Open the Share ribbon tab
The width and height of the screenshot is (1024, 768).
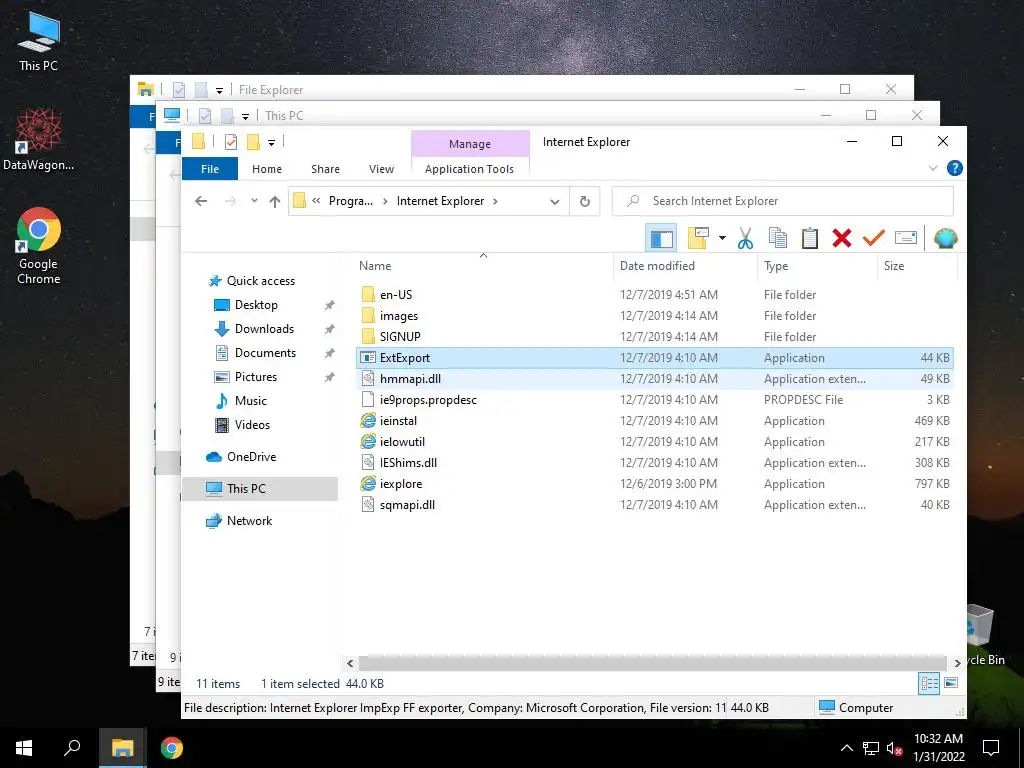[x=325, y=168]
